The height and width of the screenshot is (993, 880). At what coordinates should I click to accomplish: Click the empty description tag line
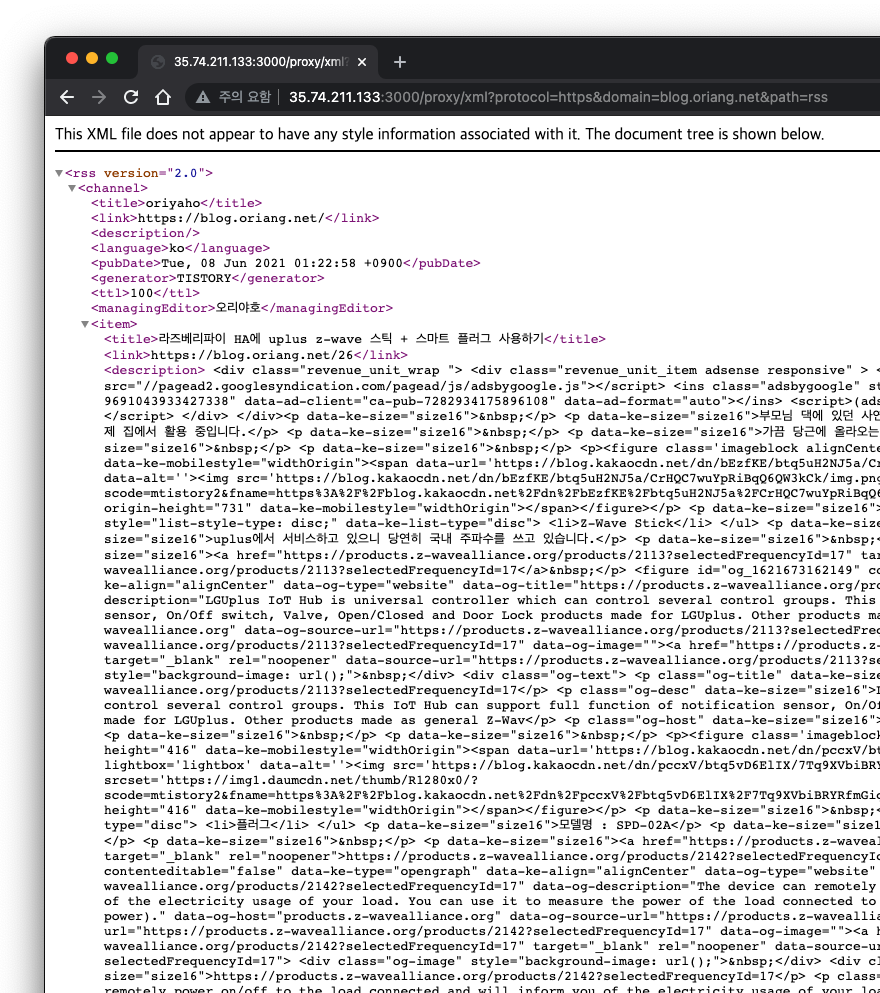[x=146, y=233]
